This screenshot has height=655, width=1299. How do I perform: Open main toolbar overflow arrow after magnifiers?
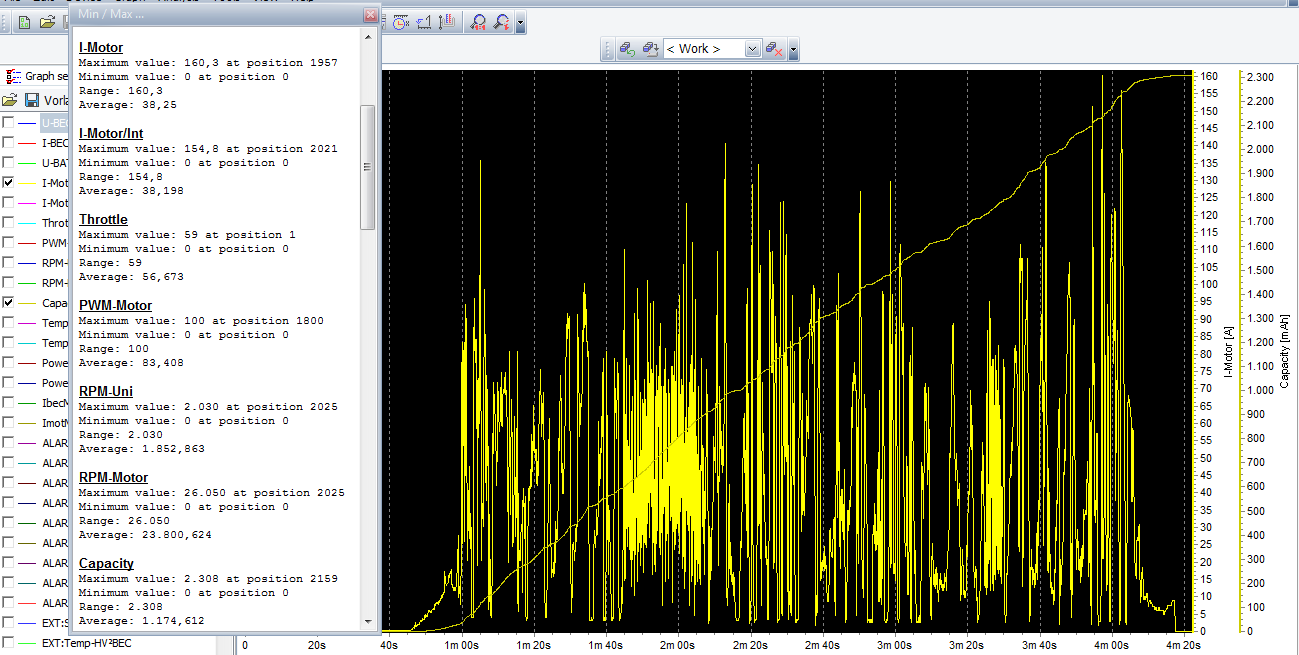[x=521, y=22]
